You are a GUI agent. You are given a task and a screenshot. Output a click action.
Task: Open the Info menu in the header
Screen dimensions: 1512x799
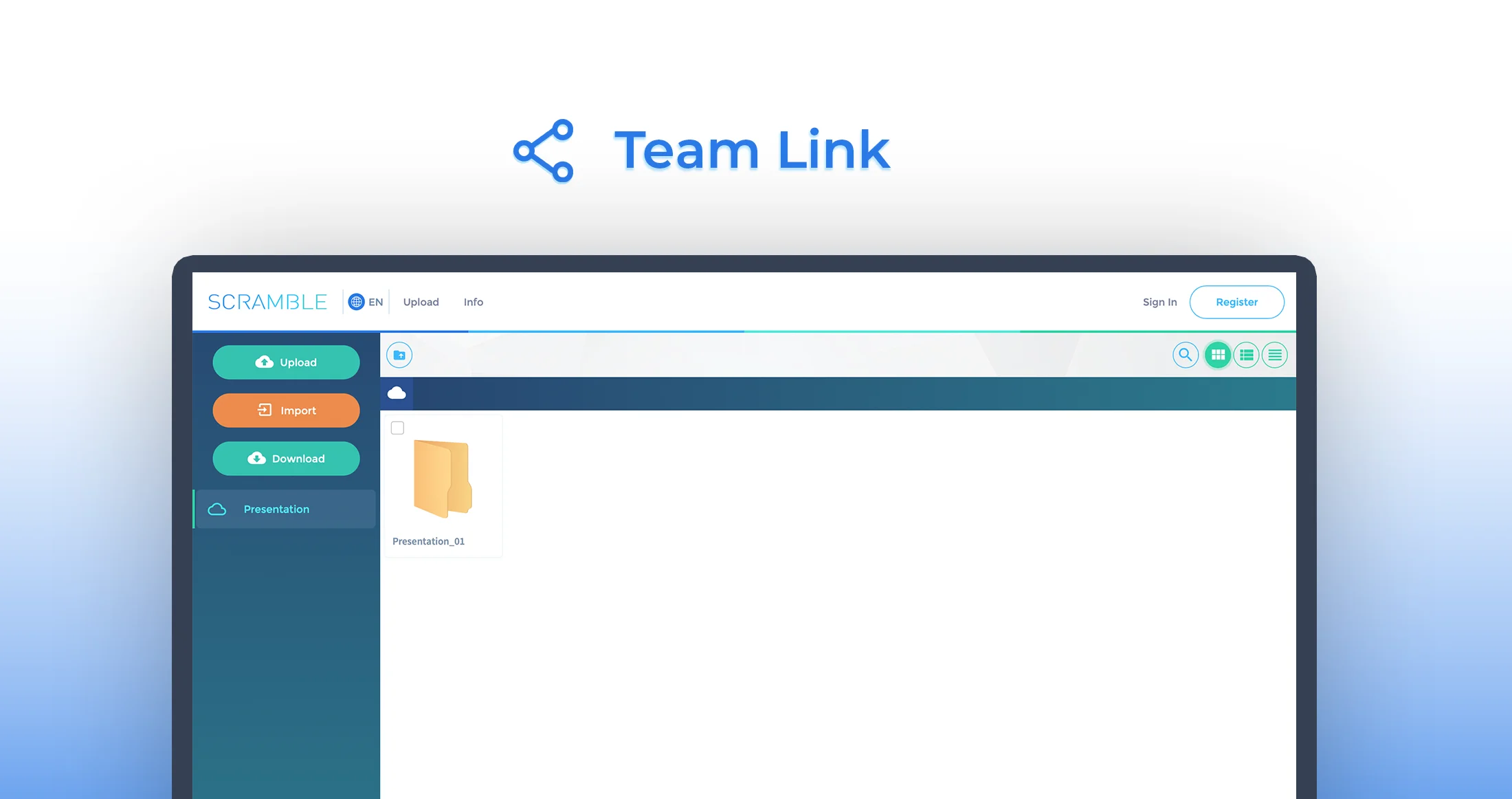473,302
